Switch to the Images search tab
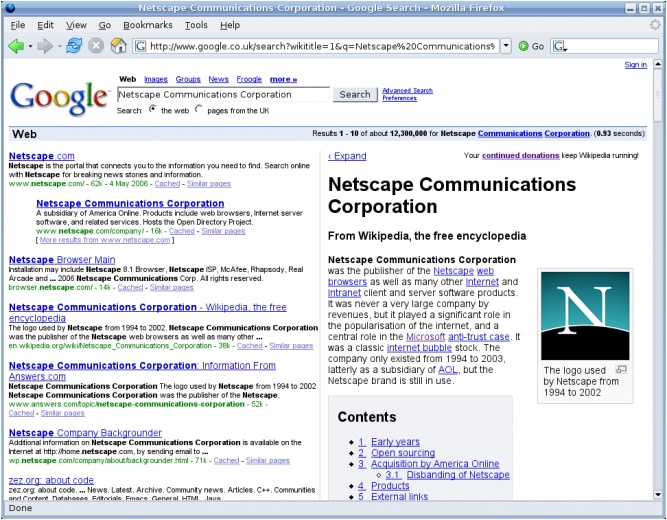The height and width of the screenshot is (520, 667). [x=155, y=79]
